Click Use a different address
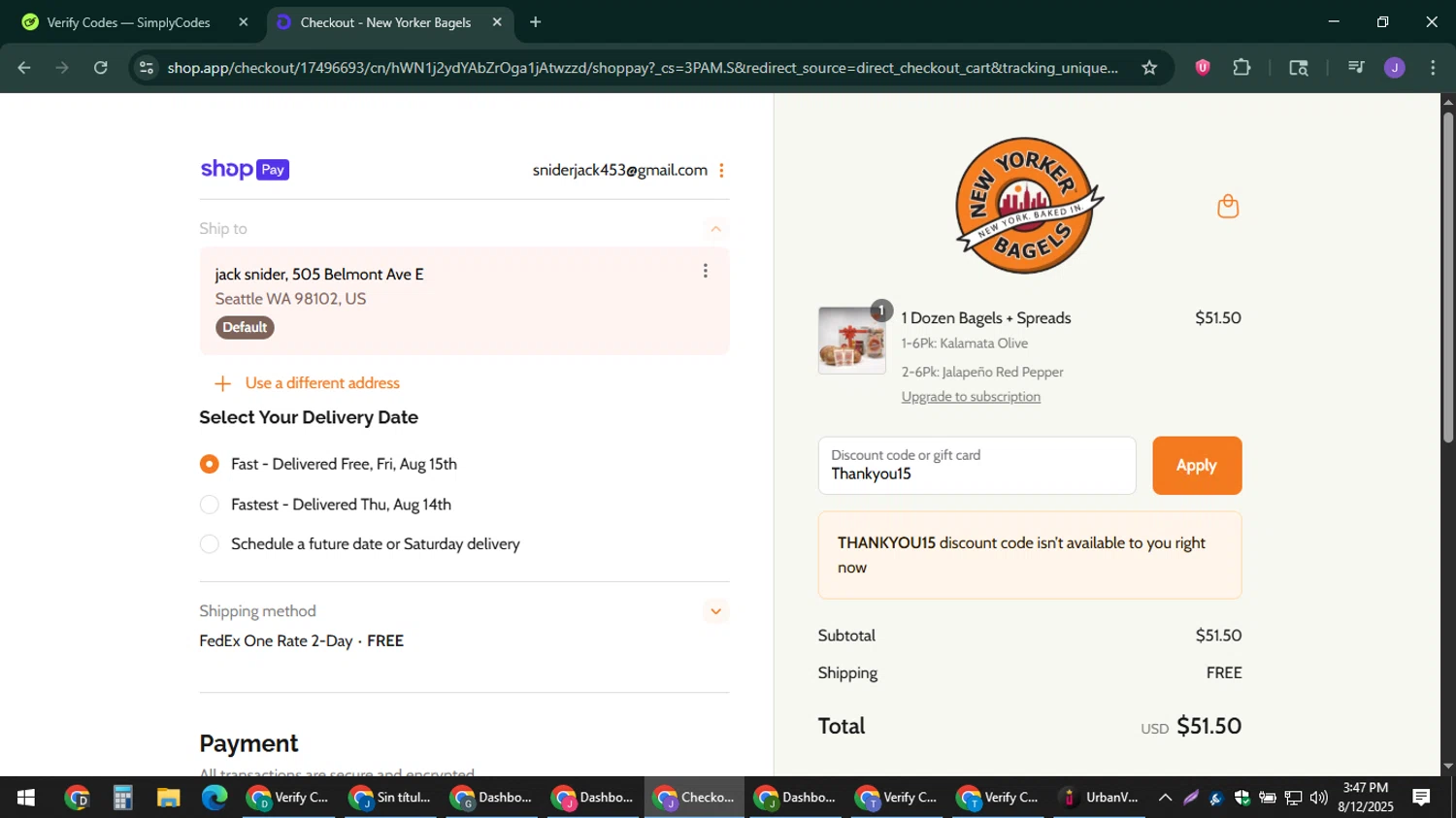This screenshot has height=818, width=1456. 322,383
